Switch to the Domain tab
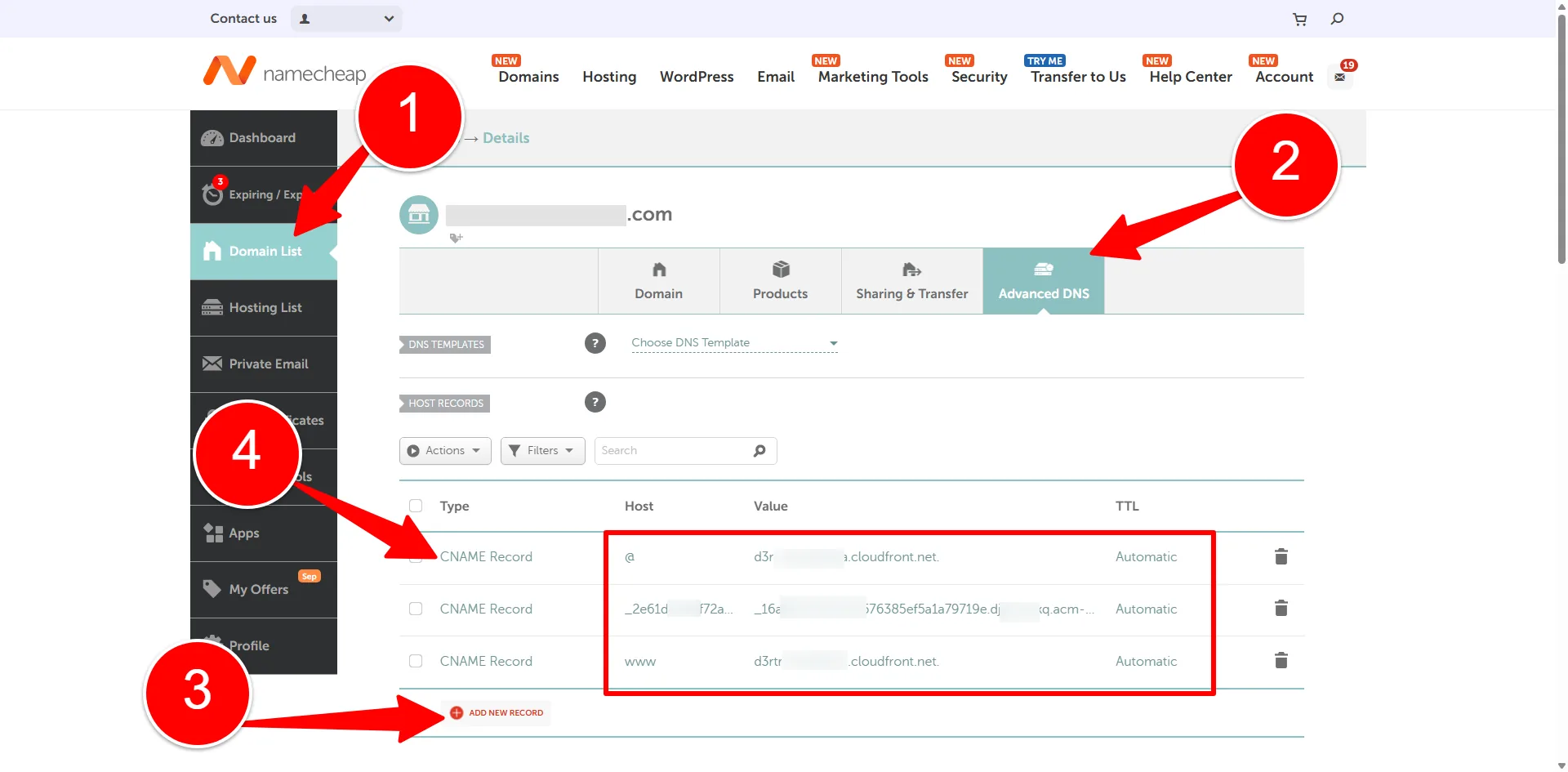 (658, 281)
